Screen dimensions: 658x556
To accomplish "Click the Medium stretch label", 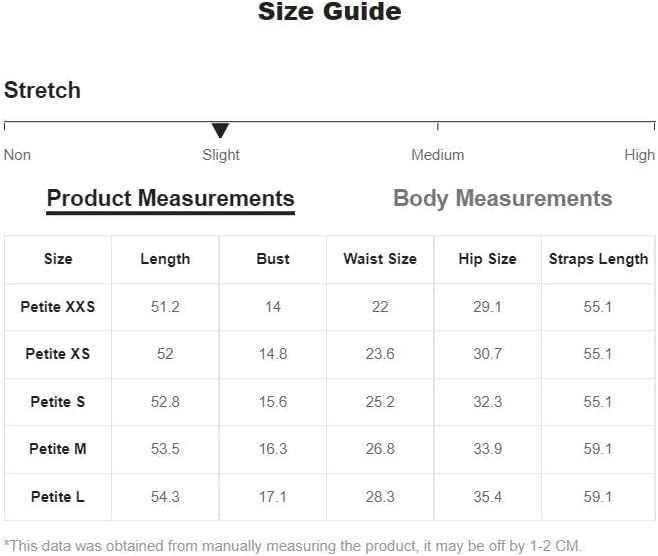I will [438, 155].
